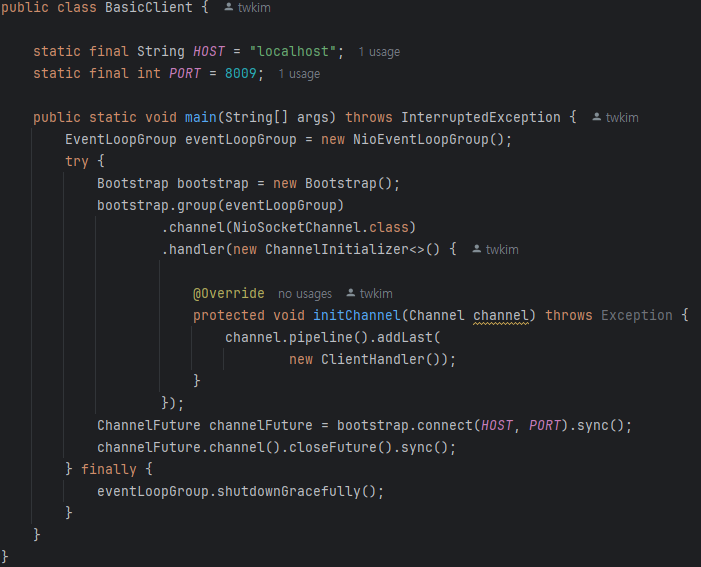Click the author icon after 'no usages'
Viewport: 701px width, 567px height.
point(350,293)
